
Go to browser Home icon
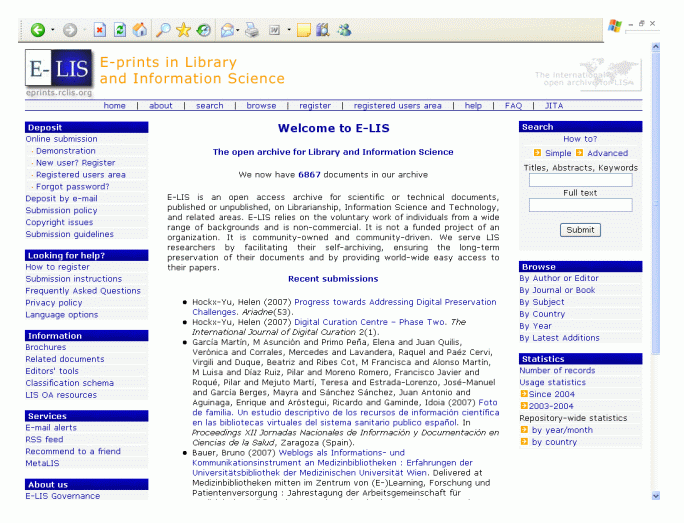(140, 30)
